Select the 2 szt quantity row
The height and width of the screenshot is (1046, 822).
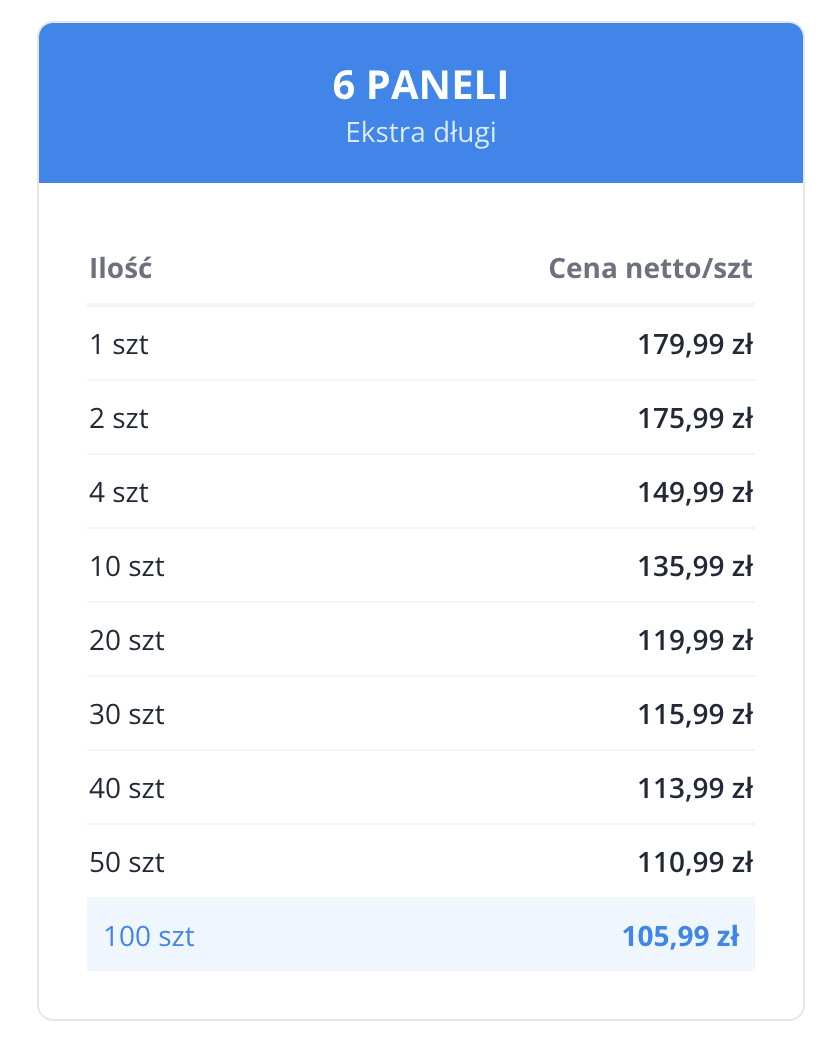pos(119,419)
